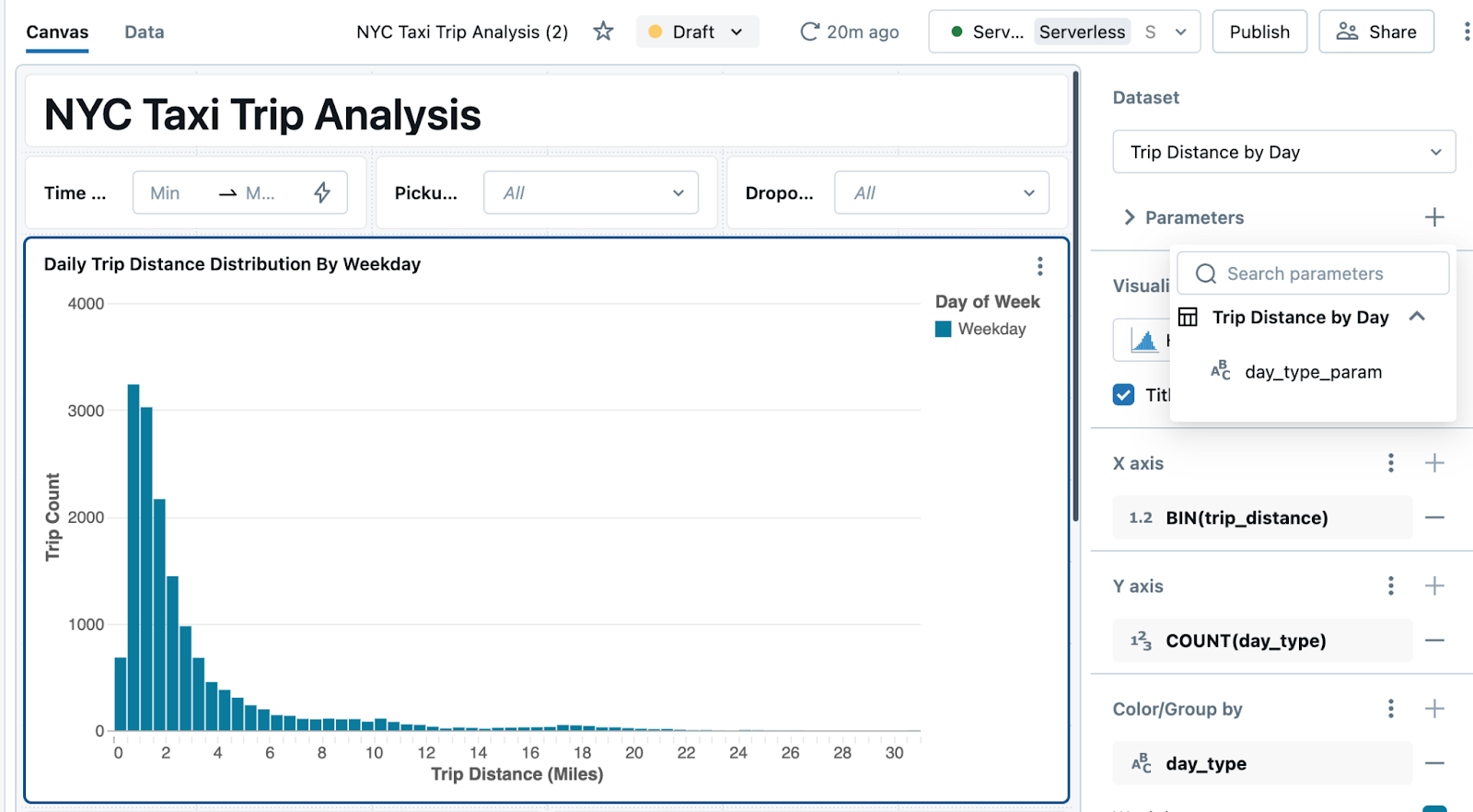This screenshot has height=812, width=1473.
Task: Click the lightning icon in the Time filter
Action: (322, 192)
